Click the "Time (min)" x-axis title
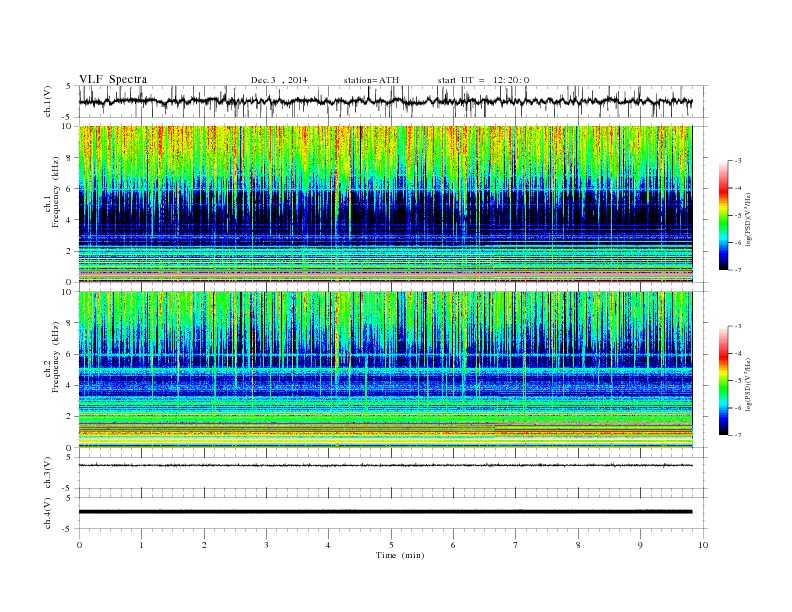792x612 pixels. coord(400,555)
